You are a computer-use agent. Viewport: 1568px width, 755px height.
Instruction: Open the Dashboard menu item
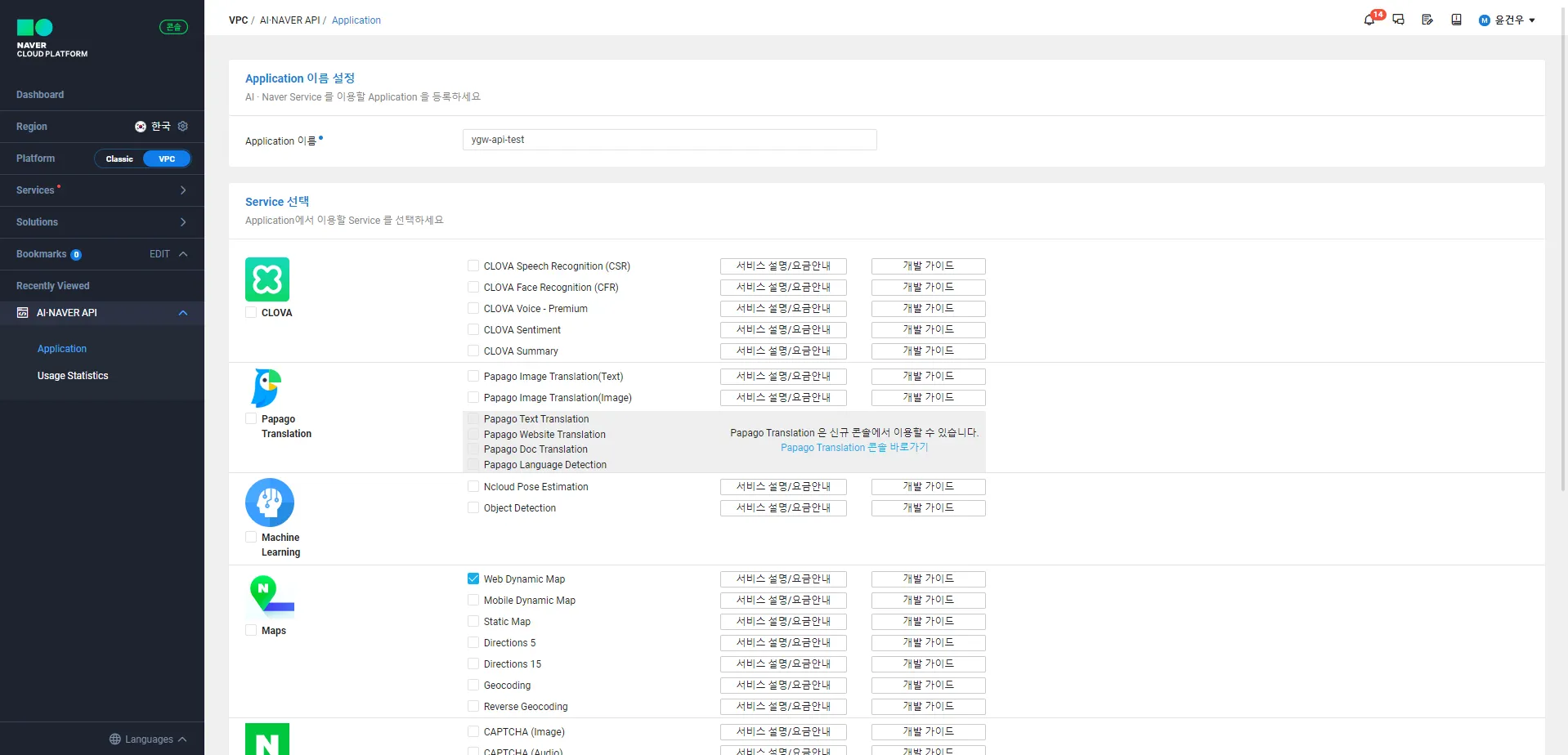[x=40, y=95]
